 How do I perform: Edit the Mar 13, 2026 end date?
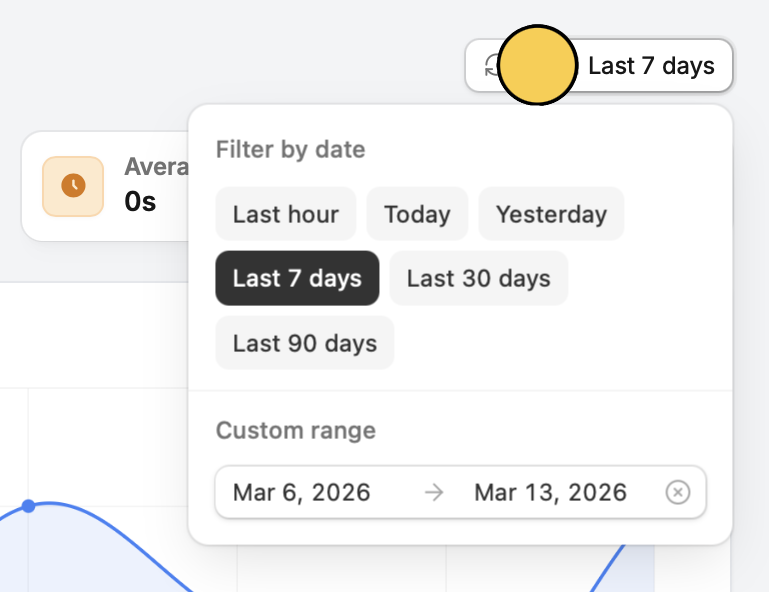pyautogui.click(x=550, y=492)
